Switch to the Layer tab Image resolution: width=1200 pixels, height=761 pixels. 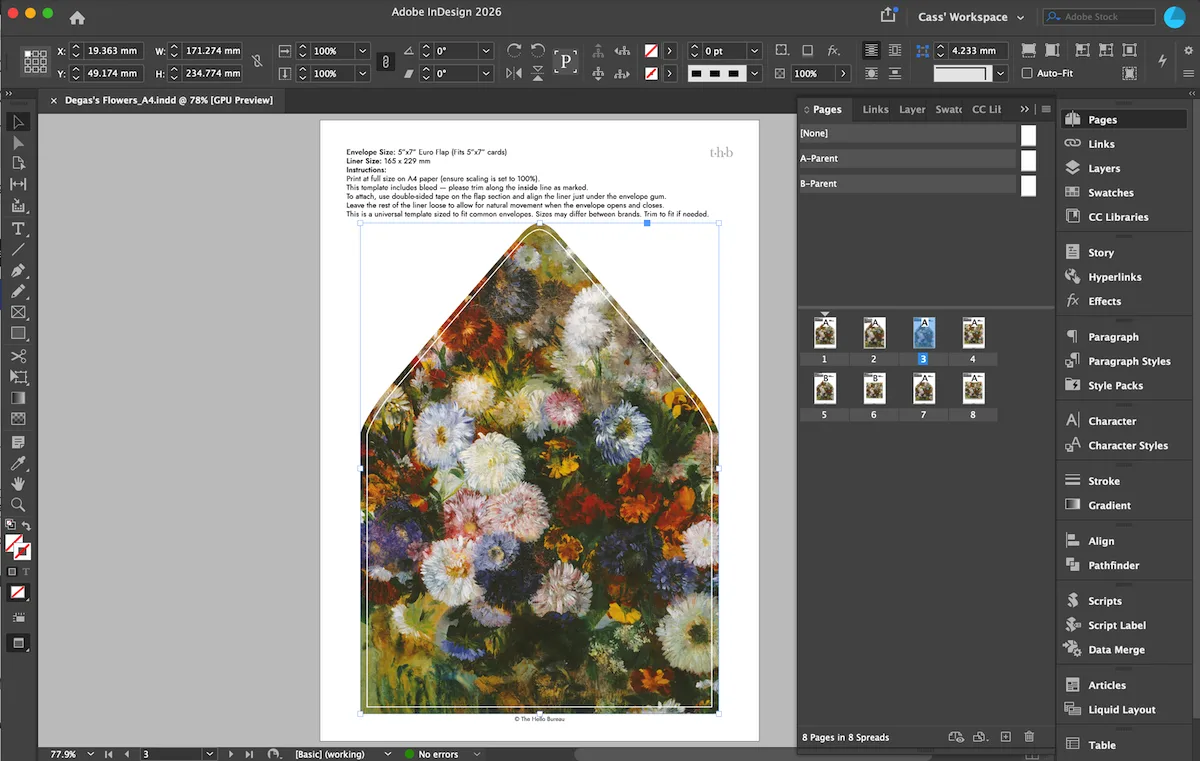coord(912,109)
